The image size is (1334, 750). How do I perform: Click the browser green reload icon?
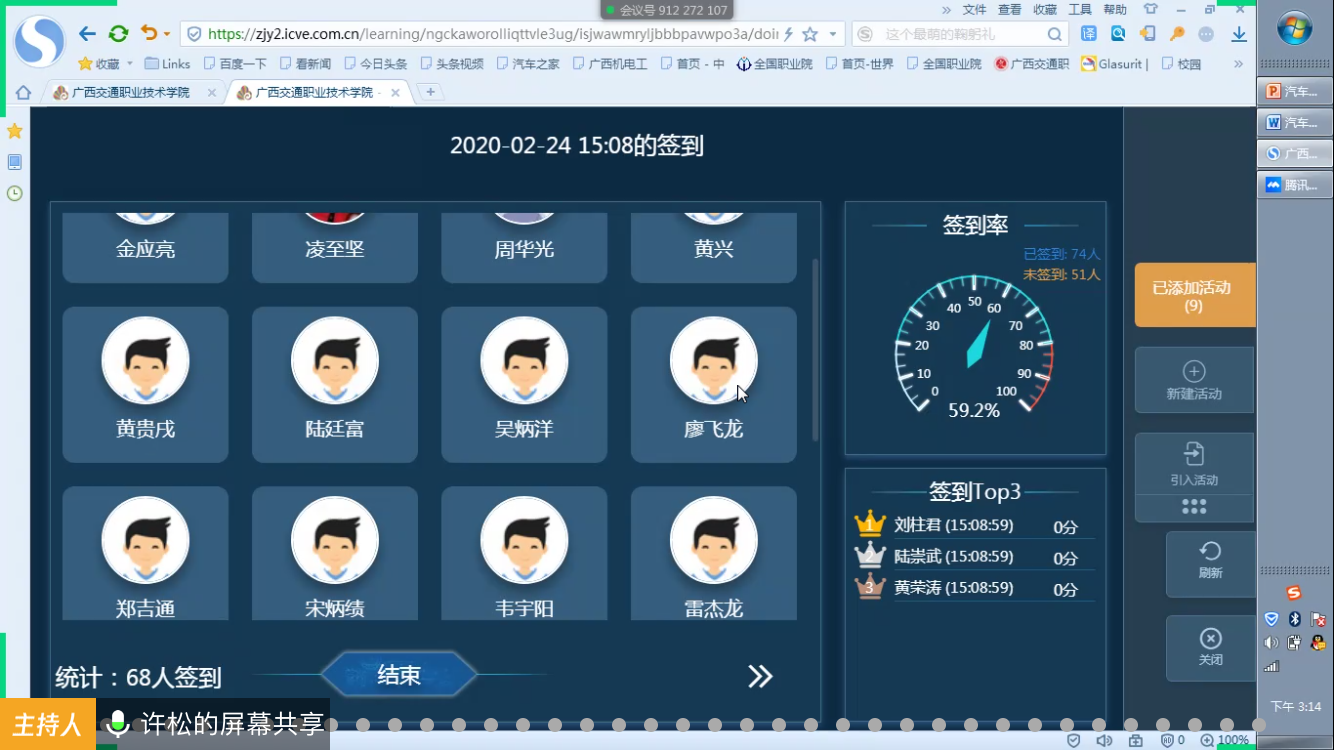tap(118, 34)
